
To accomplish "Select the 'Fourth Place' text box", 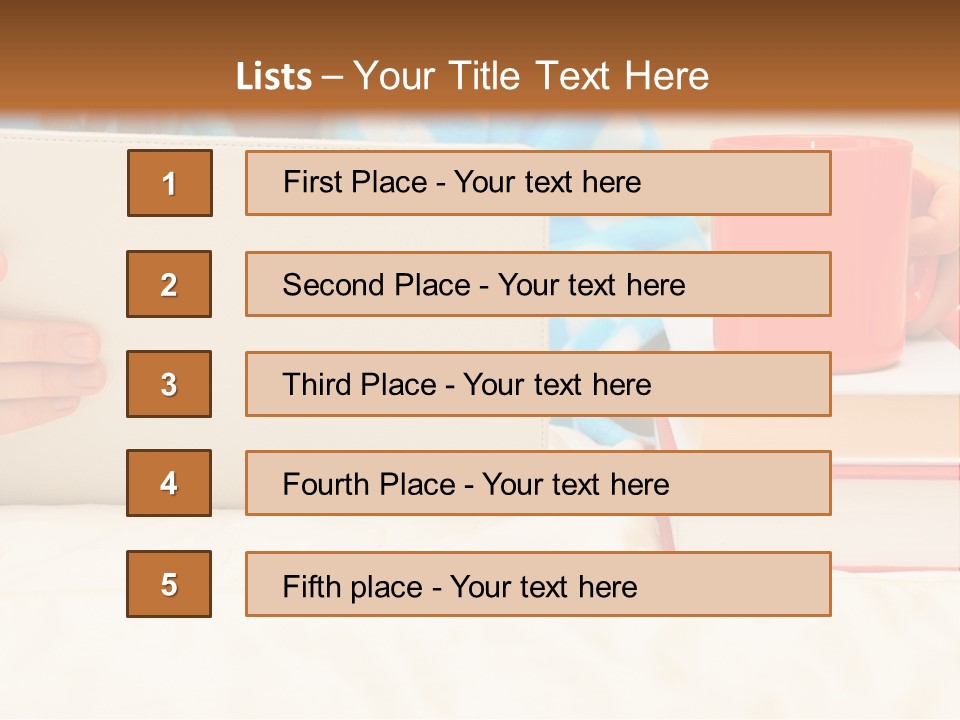I will 538,483.
